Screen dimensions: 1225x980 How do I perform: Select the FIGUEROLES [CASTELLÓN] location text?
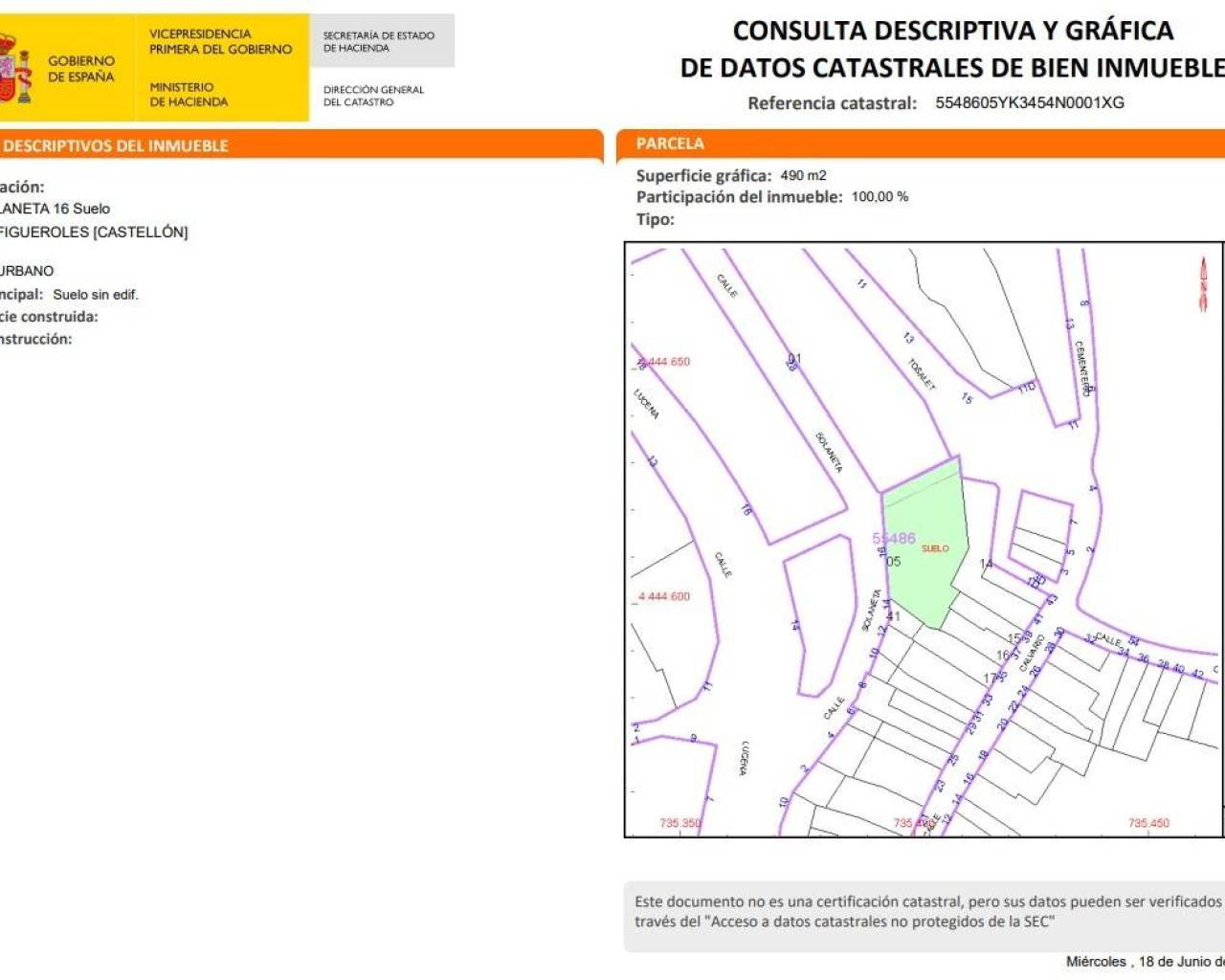tap(94, 232)
